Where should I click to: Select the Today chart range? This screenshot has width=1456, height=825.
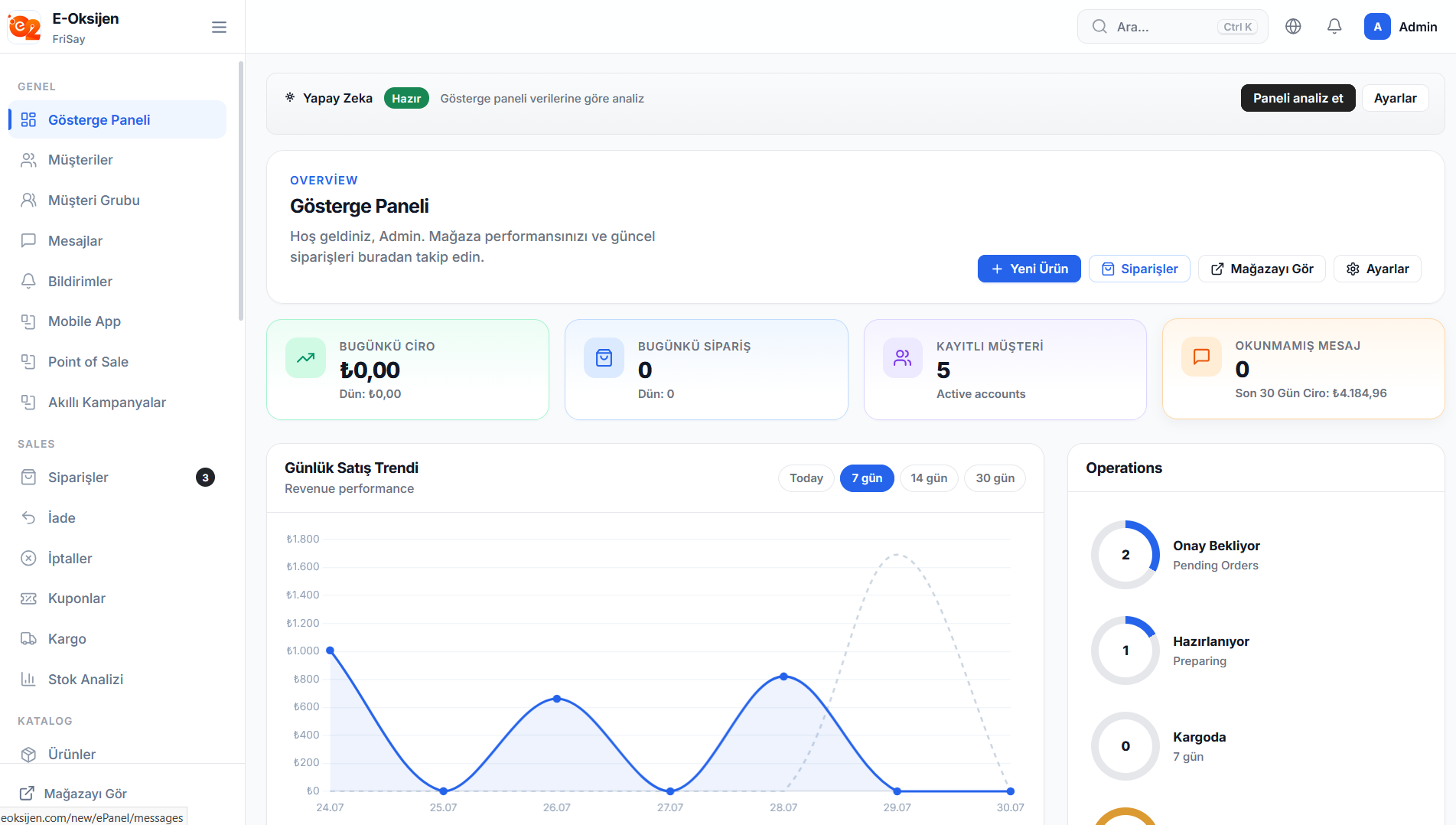[806, 478]
